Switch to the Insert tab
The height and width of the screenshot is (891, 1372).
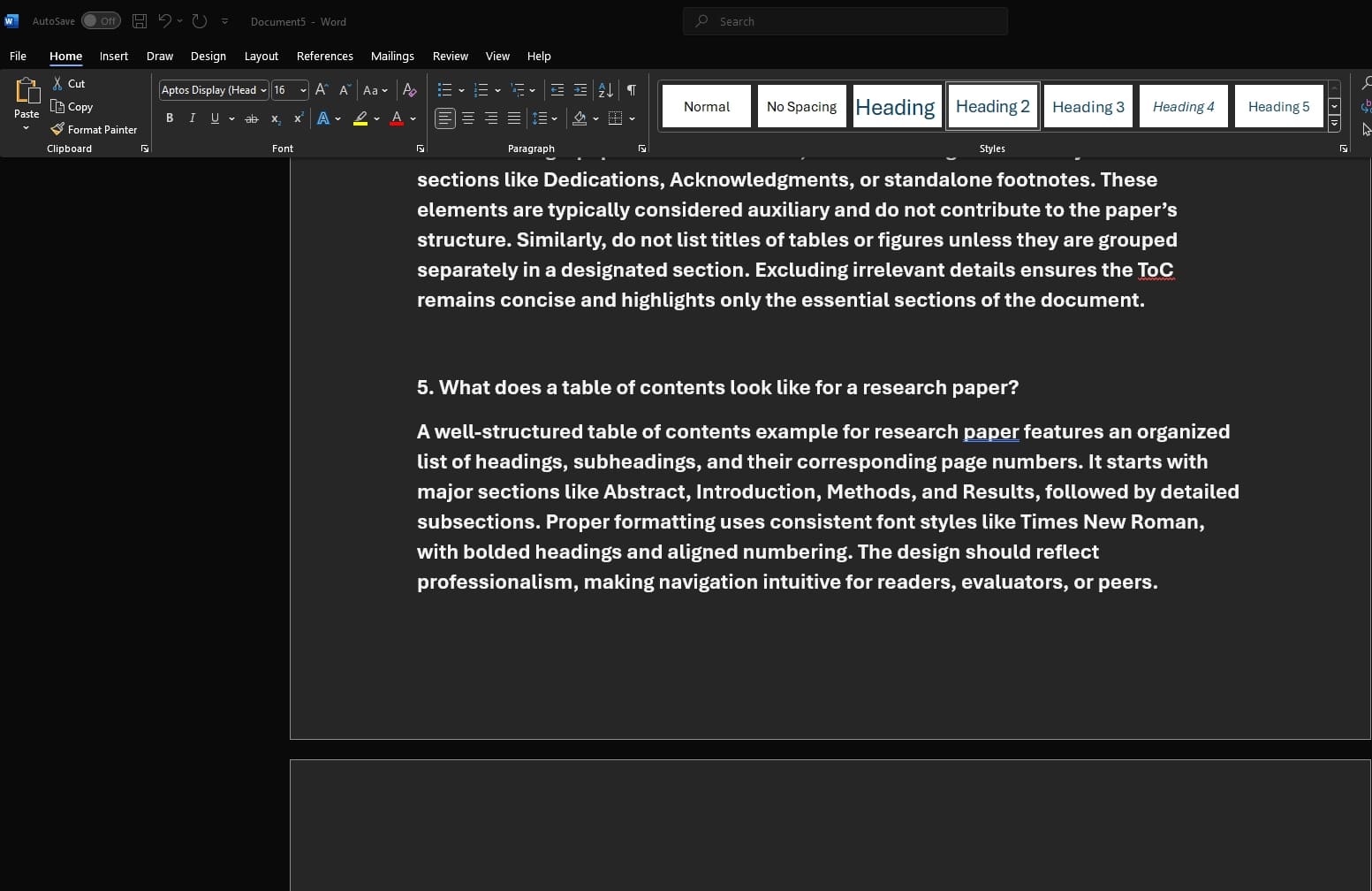click(114, 56)
